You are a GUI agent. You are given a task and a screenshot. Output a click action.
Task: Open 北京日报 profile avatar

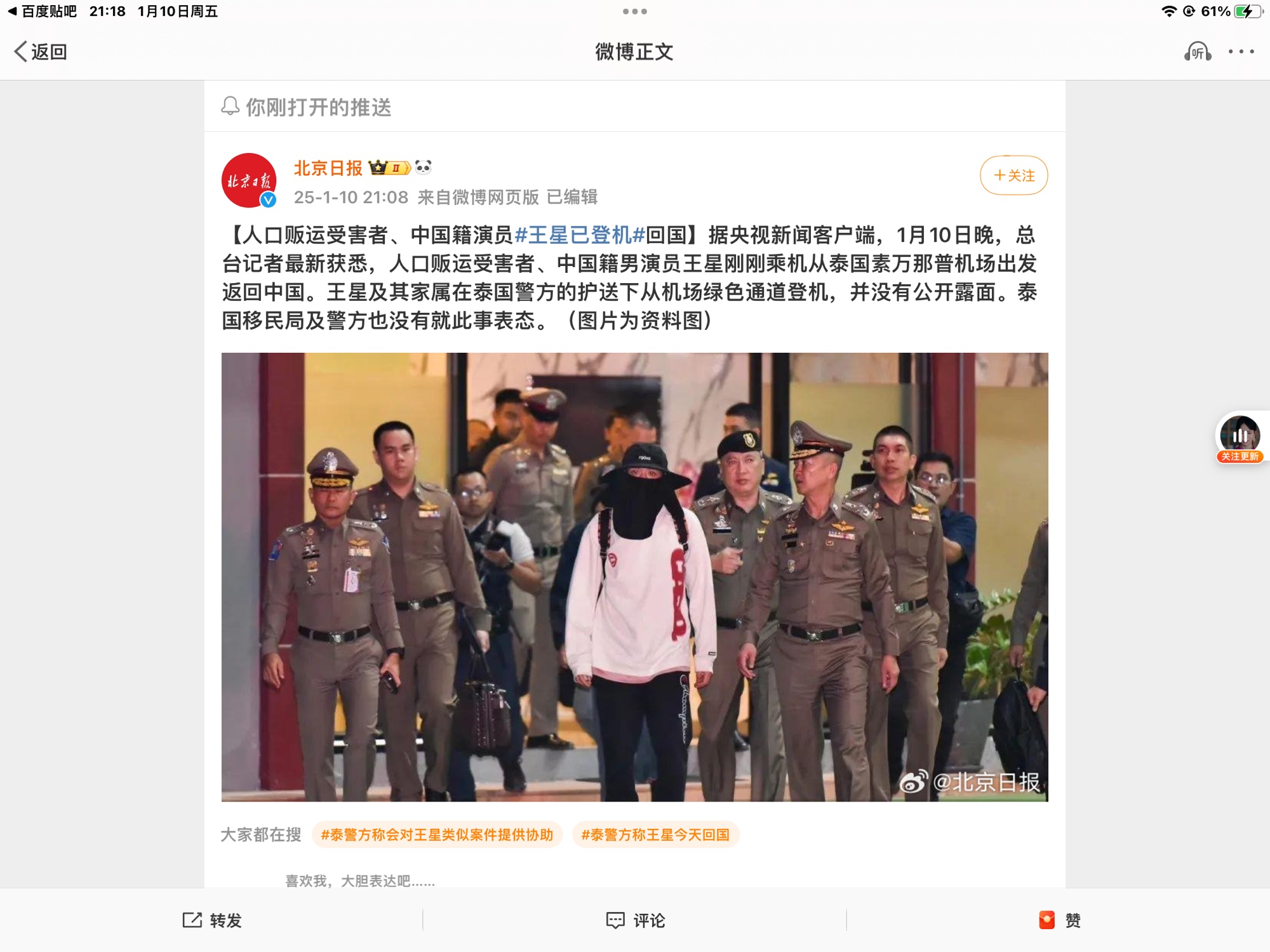pyautogui.click(x=249, y=180)
